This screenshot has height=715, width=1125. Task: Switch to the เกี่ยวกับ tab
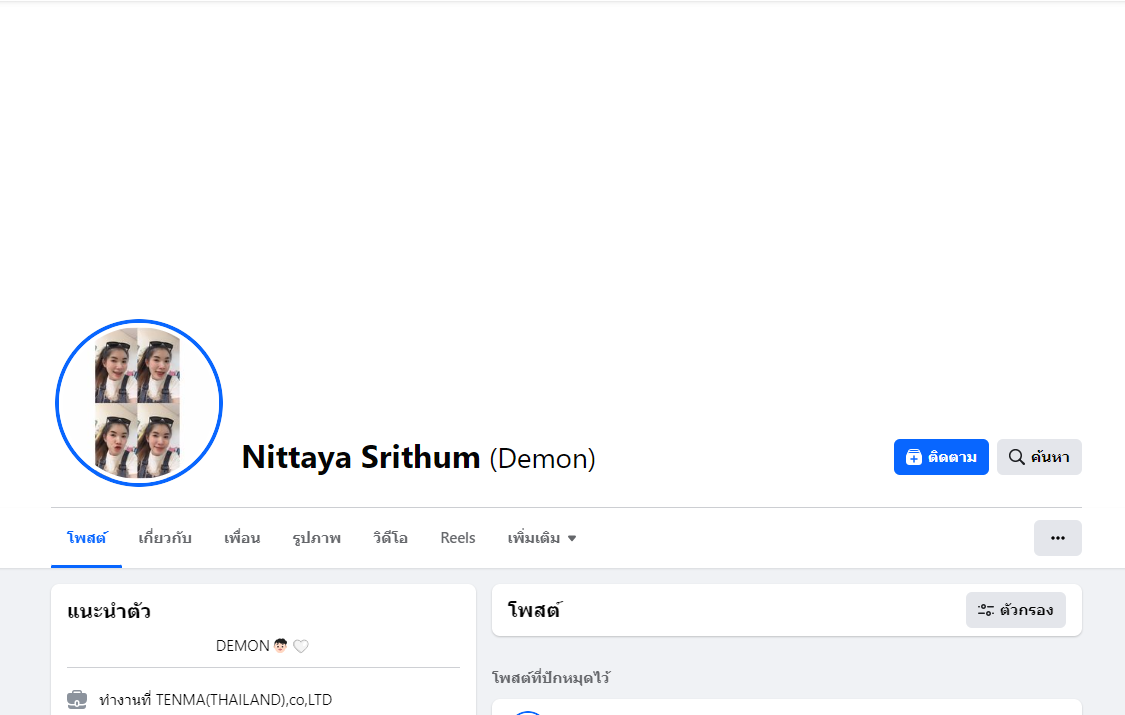[x=165, y=538]
